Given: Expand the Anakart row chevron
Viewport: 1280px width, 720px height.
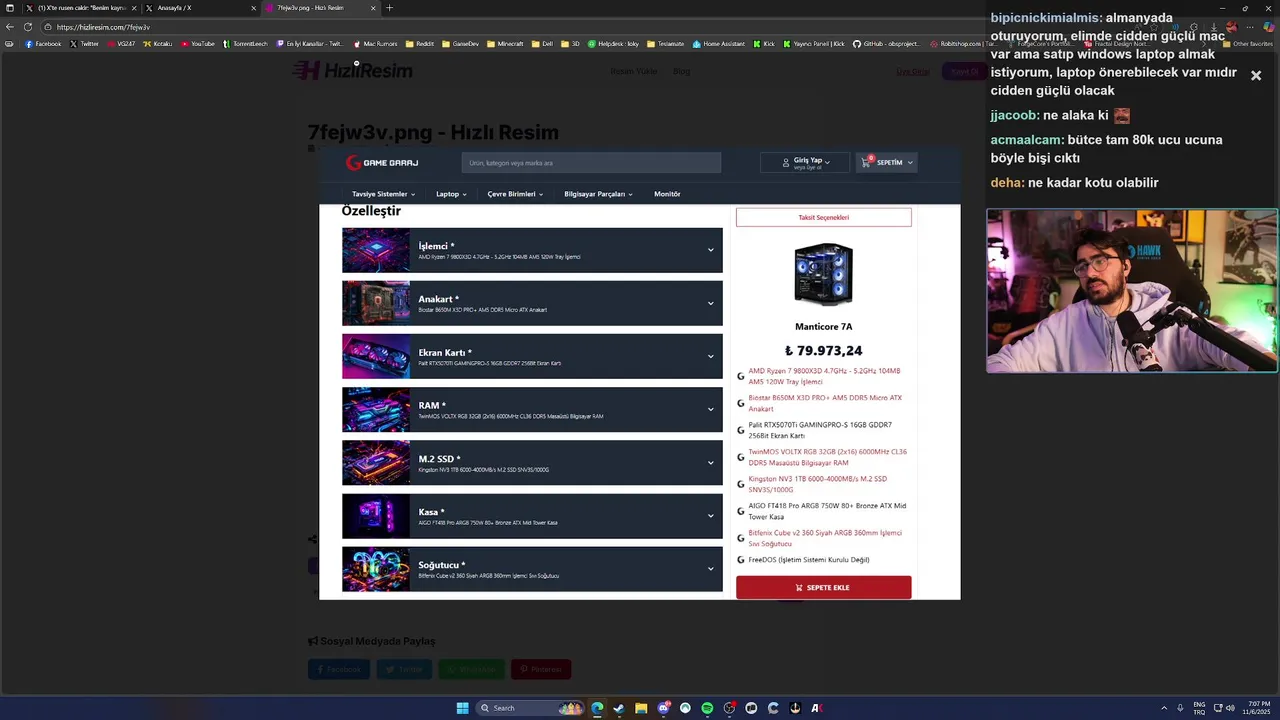Looking at the screenshot, I should pos(711,303).
